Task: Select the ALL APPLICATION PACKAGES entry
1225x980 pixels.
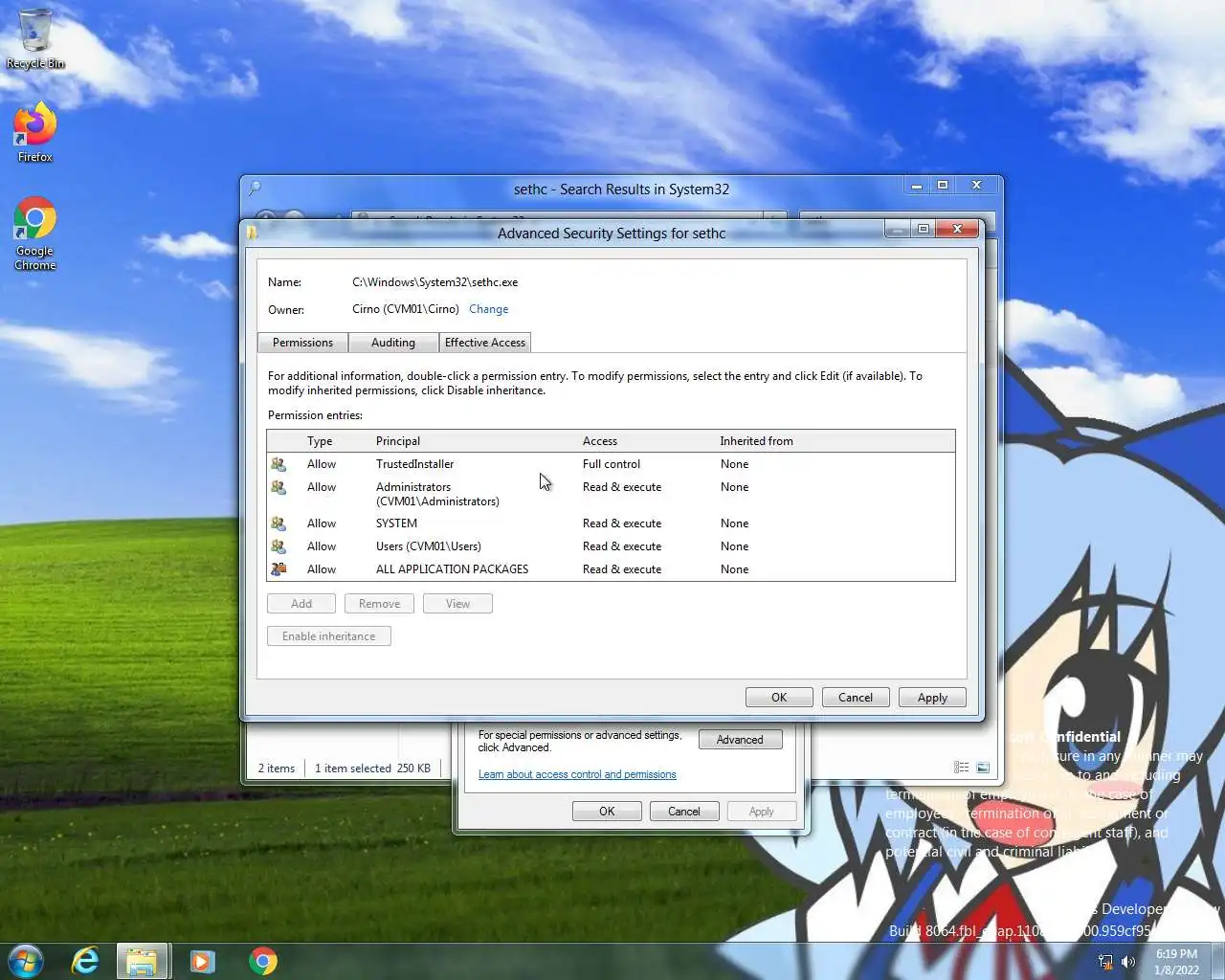Action: click(611, 569)
